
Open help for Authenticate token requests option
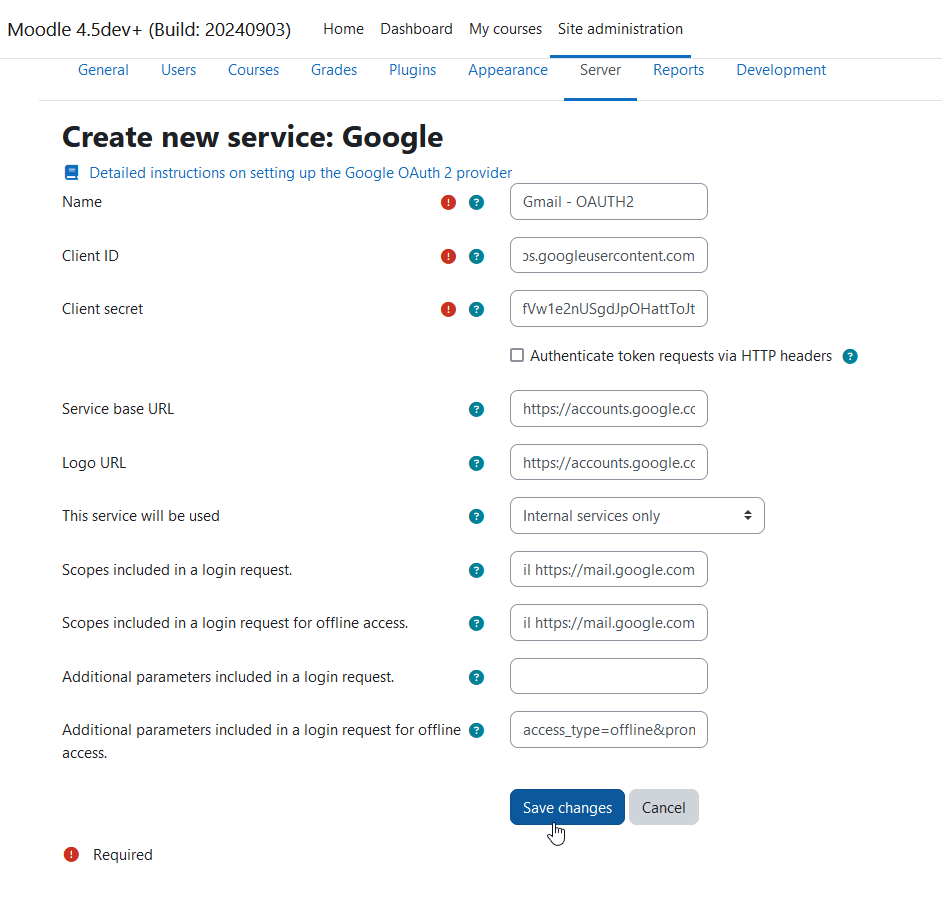tap(850, 356)
